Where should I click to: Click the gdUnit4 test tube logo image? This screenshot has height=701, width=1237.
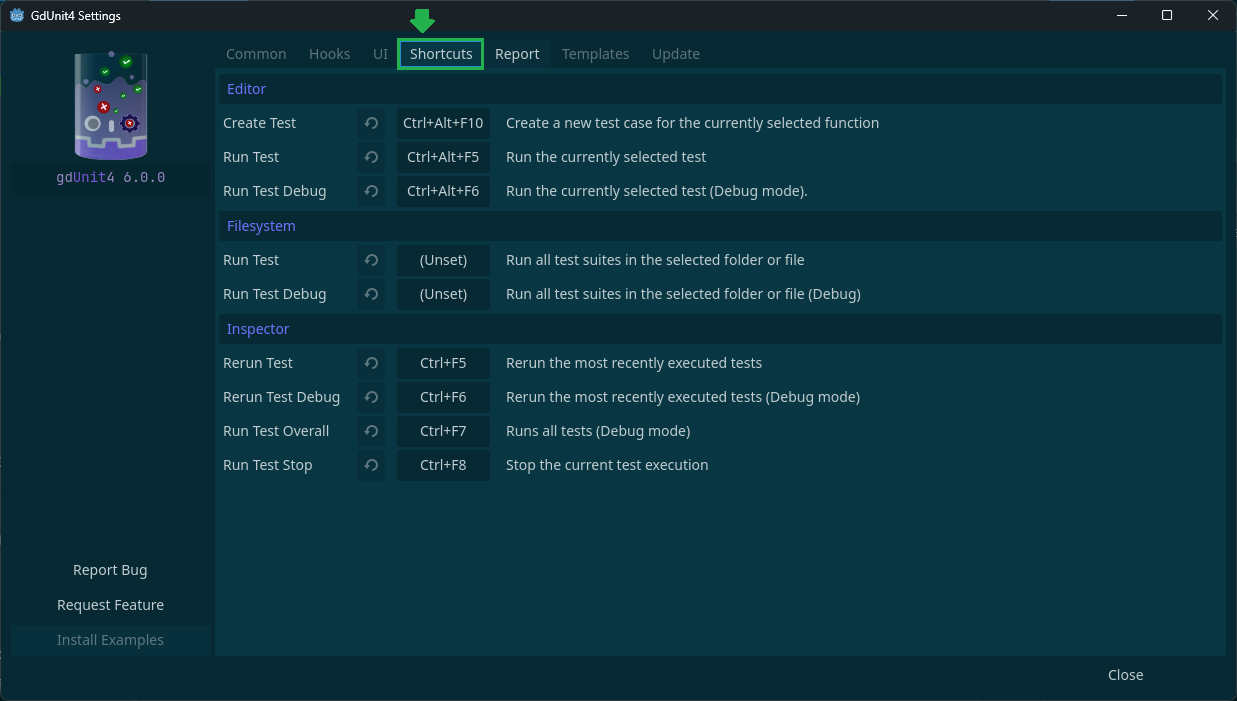click(x=110, y=105)
